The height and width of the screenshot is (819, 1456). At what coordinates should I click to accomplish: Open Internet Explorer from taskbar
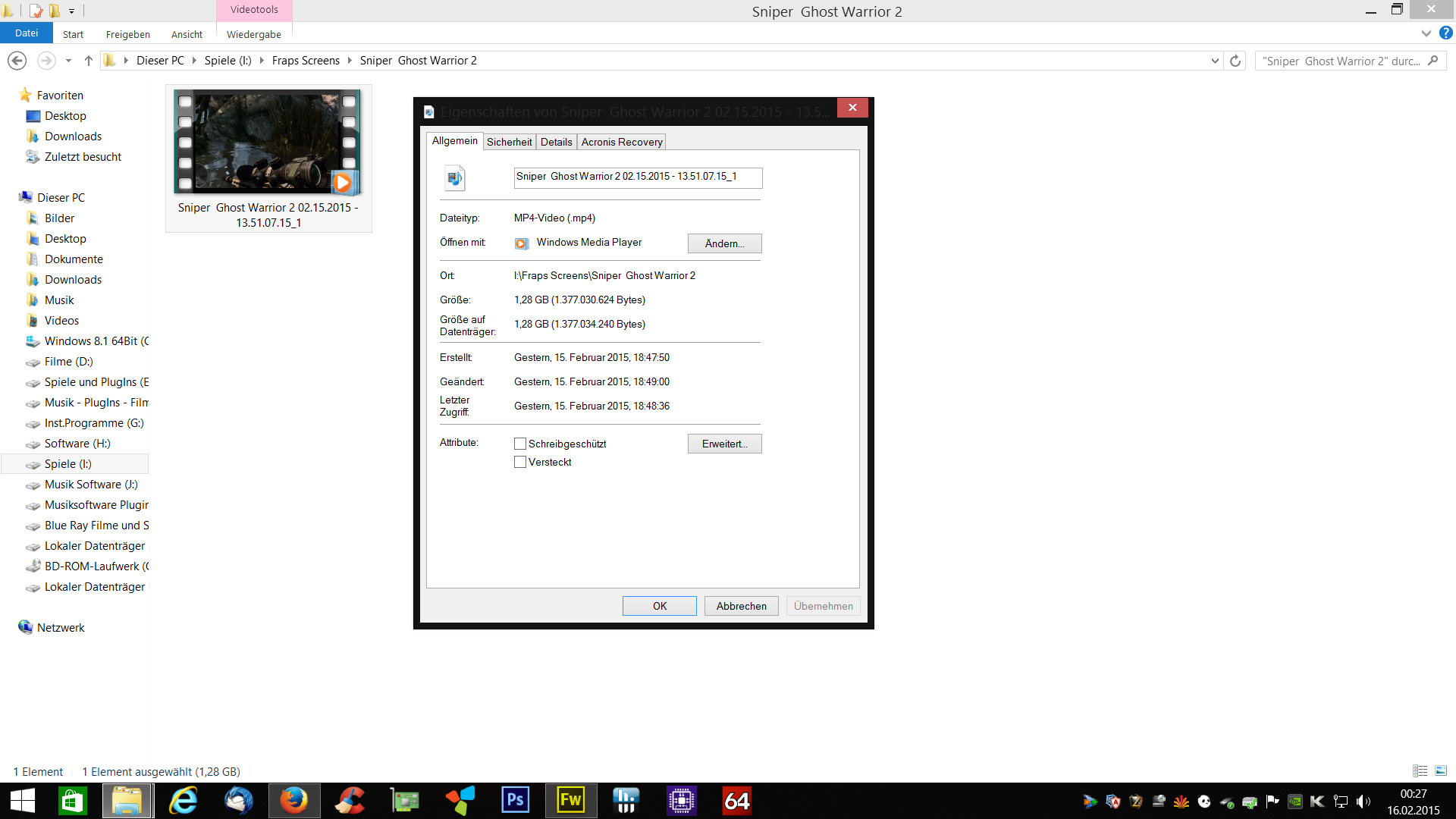[184, 801]
